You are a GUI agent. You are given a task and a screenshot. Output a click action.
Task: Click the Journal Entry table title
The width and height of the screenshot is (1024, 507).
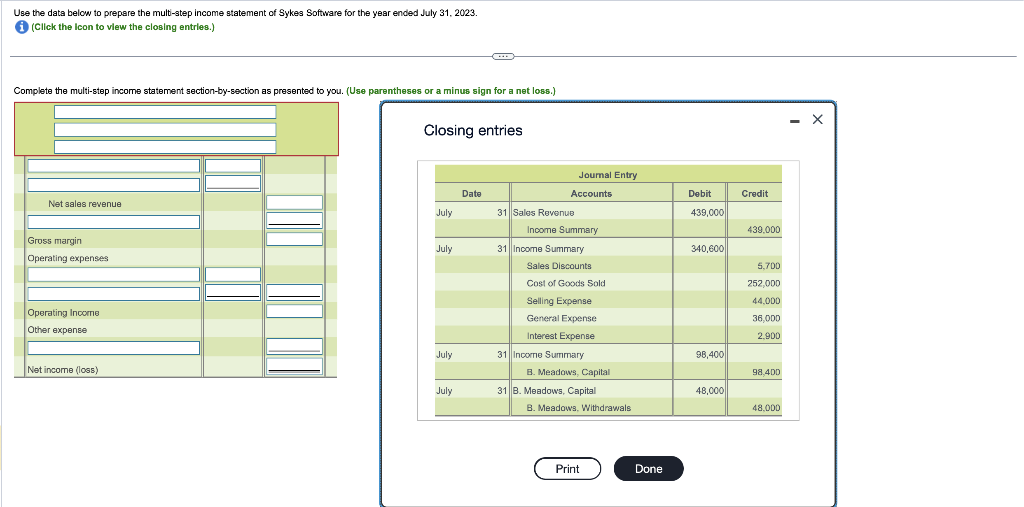point(607,175)
